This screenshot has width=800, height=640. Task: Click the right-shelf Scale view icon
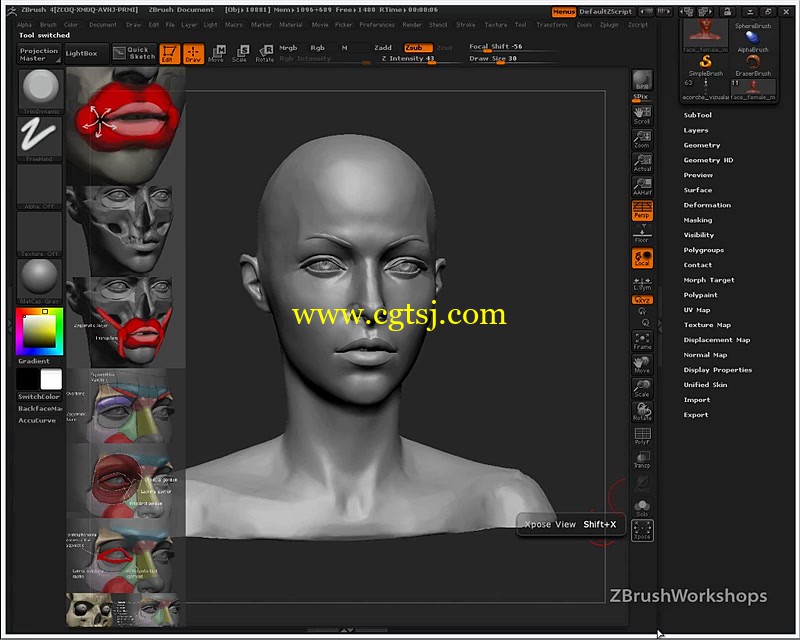pyautogui.click(x=642, y=388)
